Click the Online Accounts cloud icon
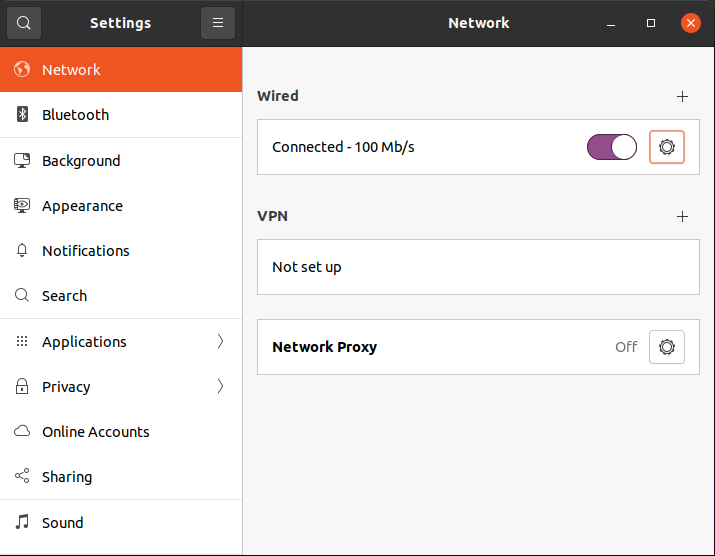This screenshot has height=556, width=715. point(22,431)
